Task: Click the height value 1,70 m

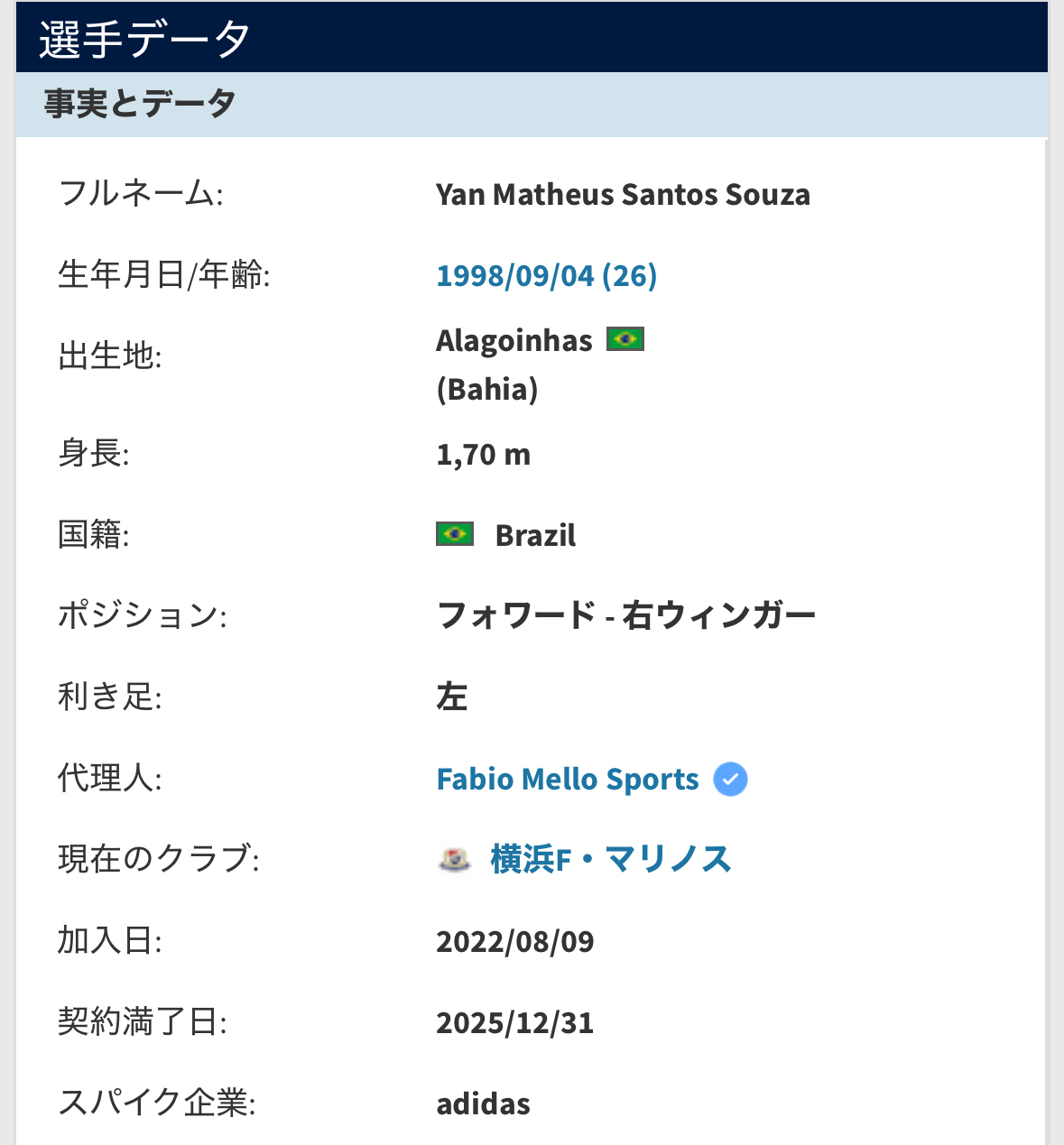Action: (484, 454)
